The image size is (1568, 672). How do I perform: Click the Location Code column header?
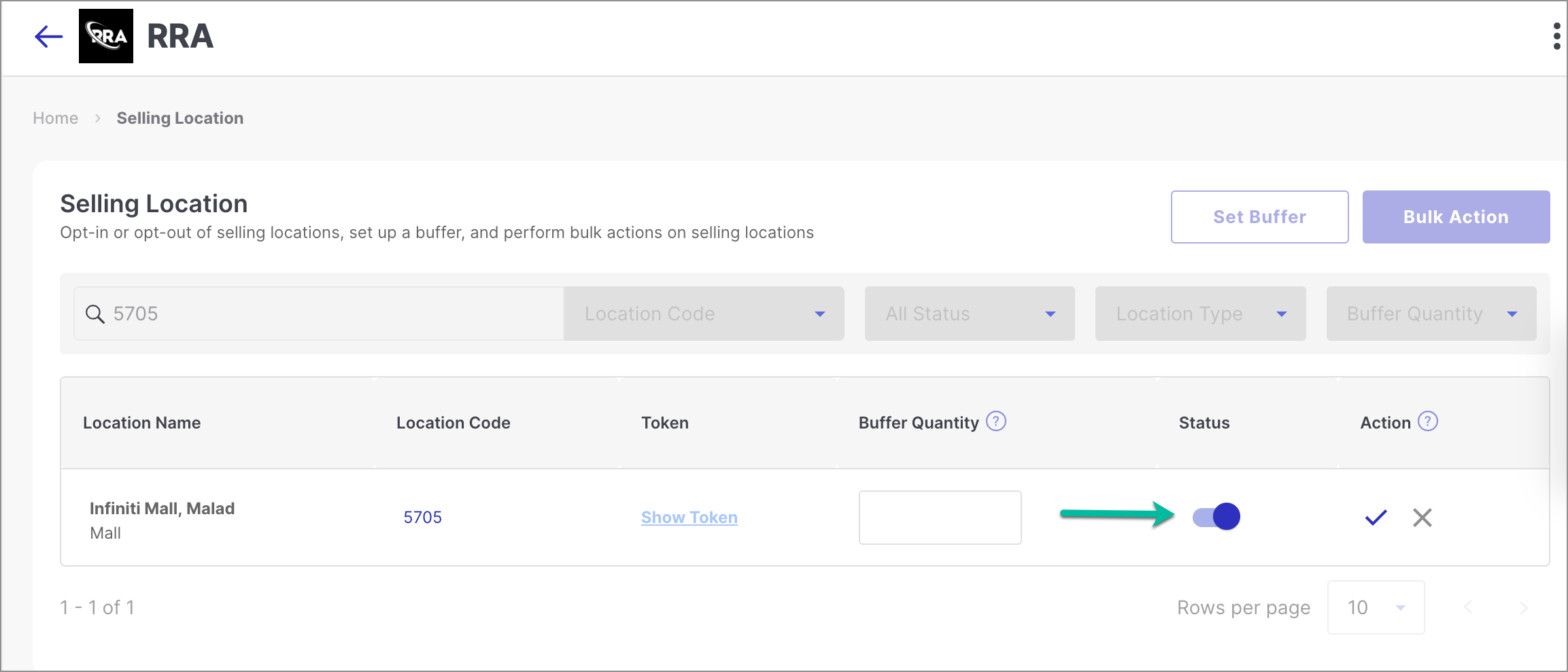[453, 423]
